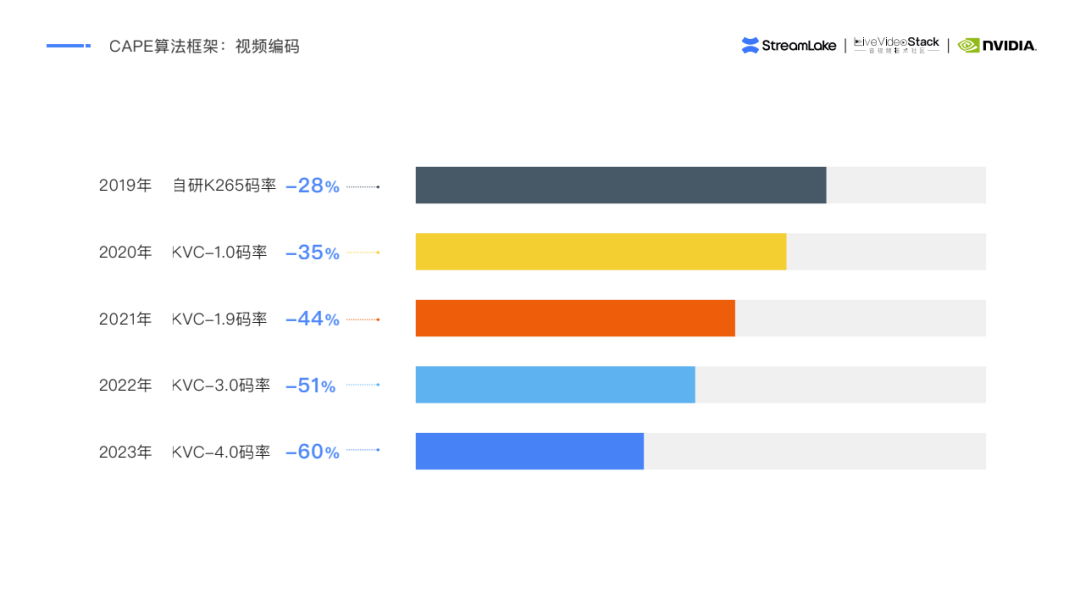Click the orange 2021 connector line
The width and height of the screenshot is (1080, 605).
[x=363, y=319]
